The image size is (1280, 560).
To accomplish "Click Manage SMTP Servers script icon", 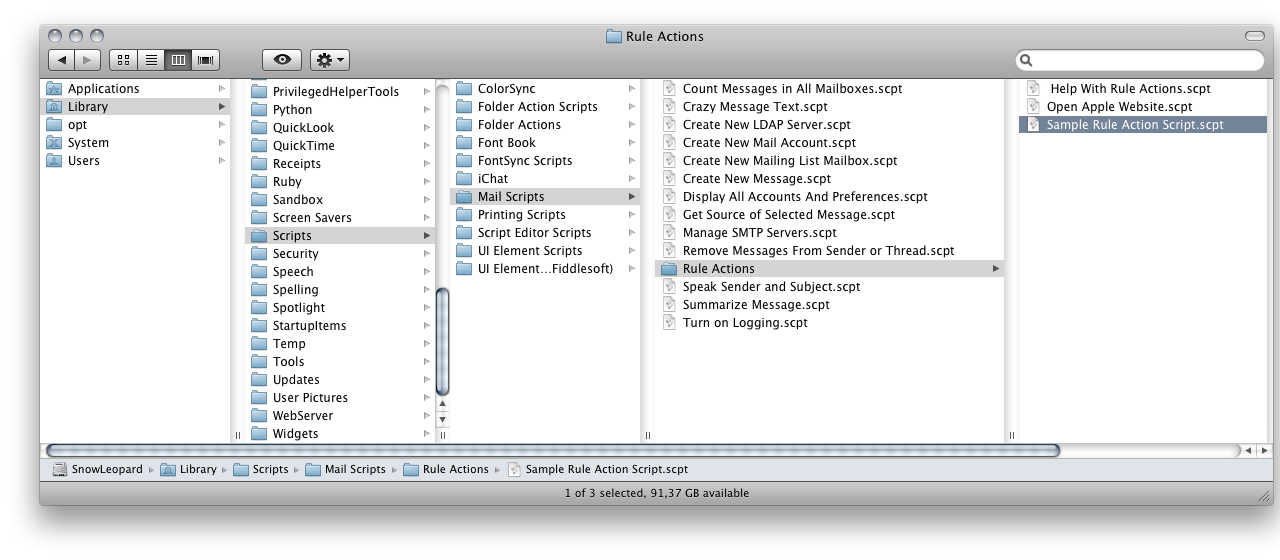I will pyautogui.click(x=671, y=233).
